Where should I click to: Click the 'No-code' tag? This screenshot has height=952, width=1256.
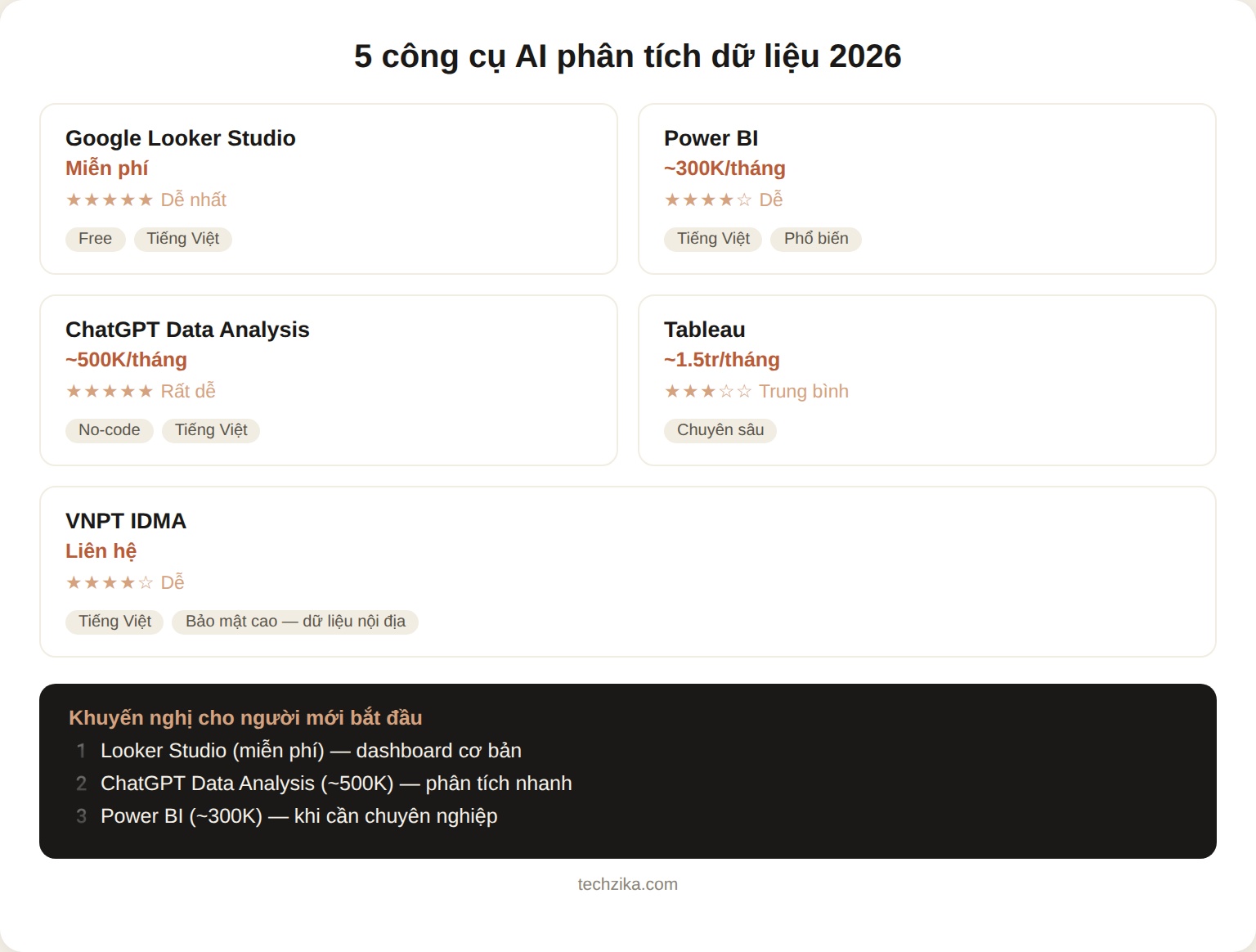(x=110, y=430)
